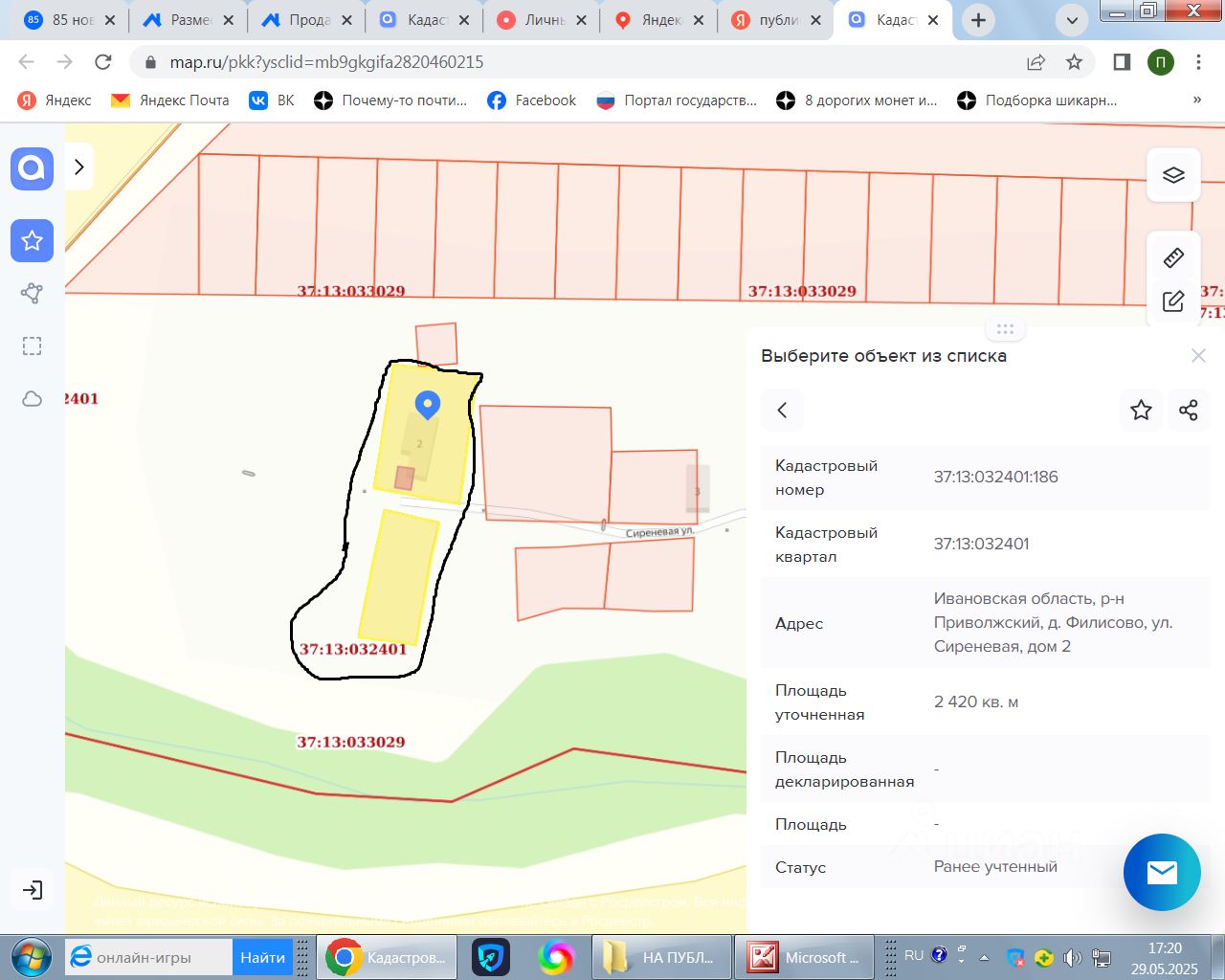Image resolution: width=1225 pixels, height=980 pixels.
Task: Switch to the Яндекс maps tab
Action: tap(660, 20)
